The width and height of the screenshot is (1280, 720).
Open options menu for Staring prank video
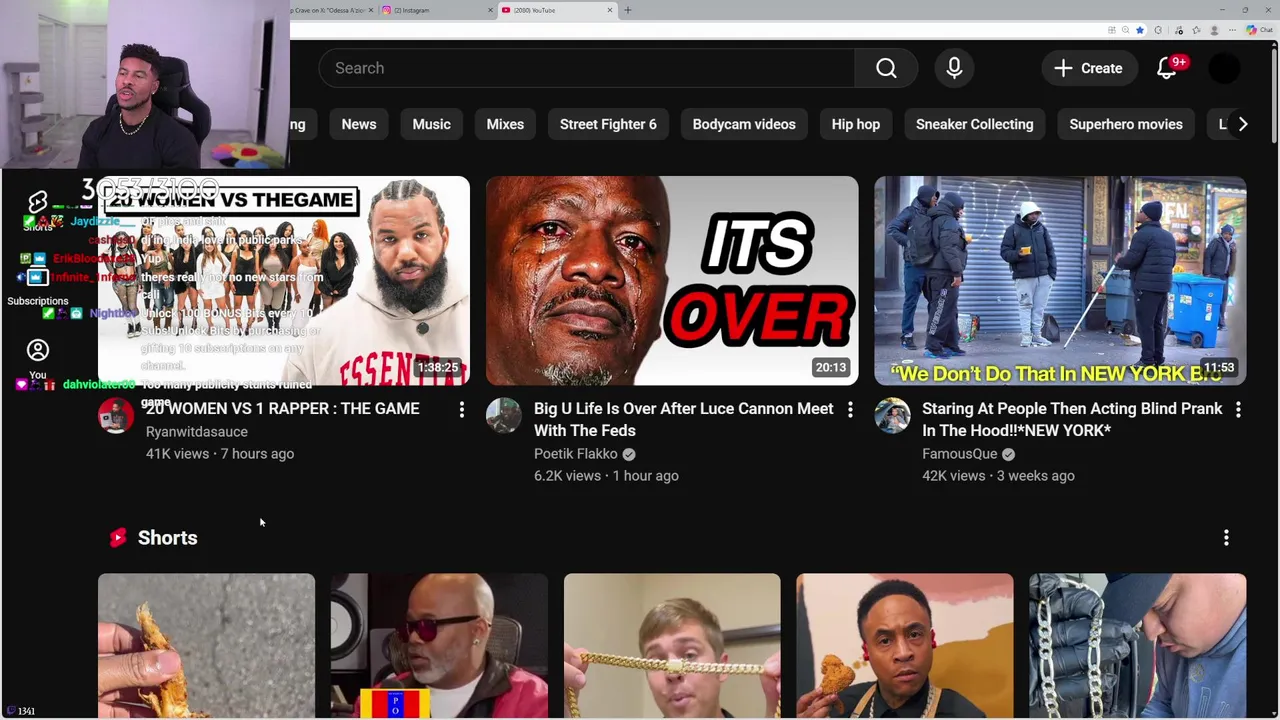[1238, 409]
